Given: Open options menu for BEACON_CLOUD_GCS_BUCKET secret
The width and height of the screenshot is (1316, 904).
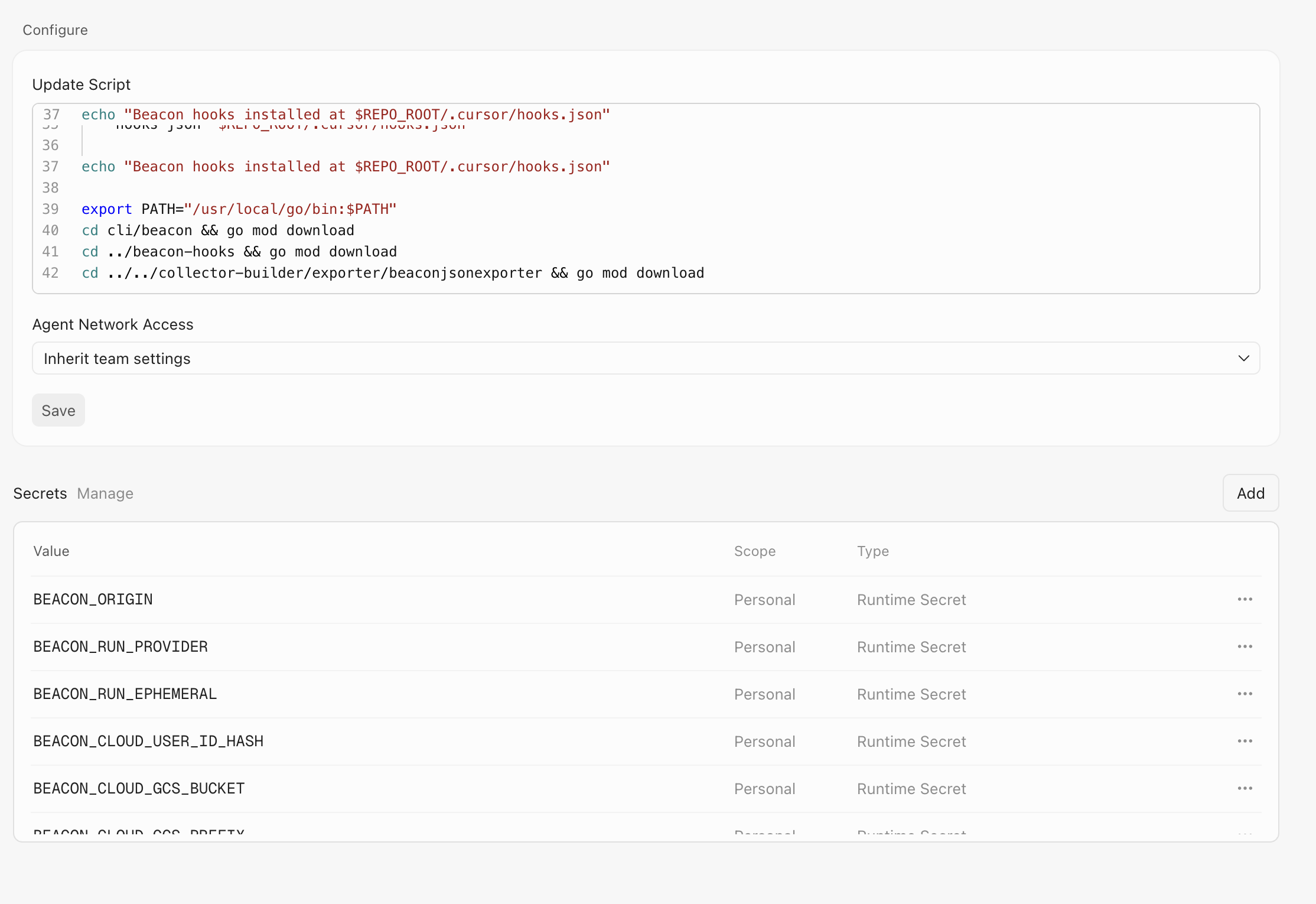Looking at the screenshot, I should (x=1245, y=788).
